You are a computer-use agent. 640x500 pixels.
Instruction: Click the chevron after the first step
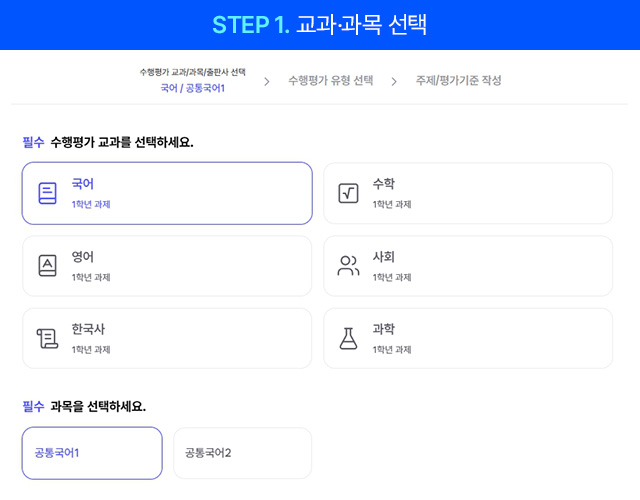pyautogui.click(x=266, y=81)
